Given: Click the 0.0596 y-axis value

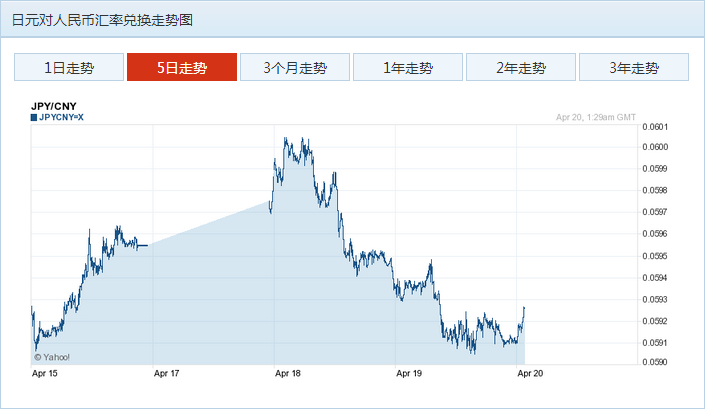Looking at the screenshot, I should point(656,234).
